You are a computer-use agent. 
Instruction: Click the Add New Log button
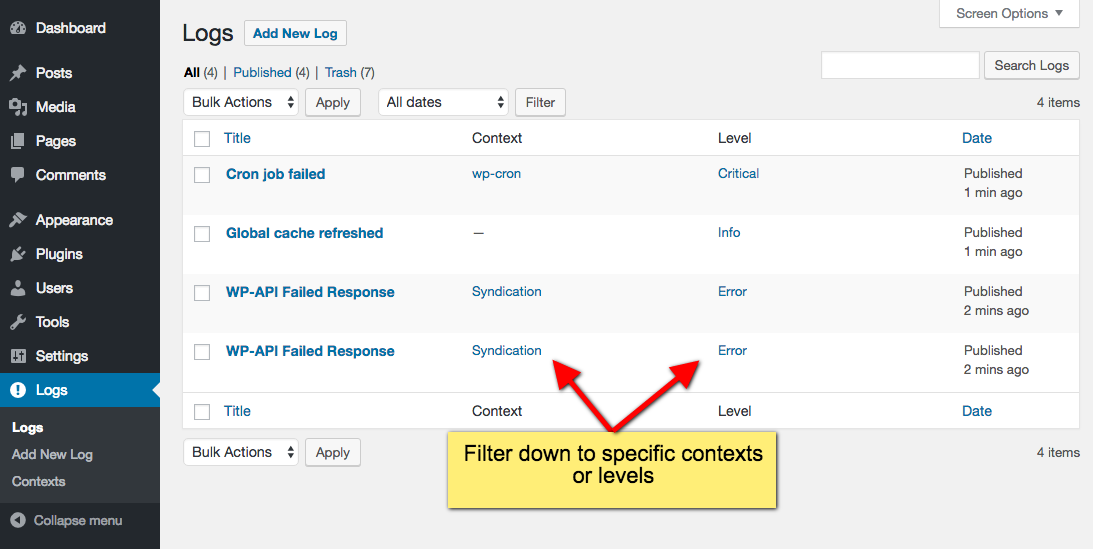click(295, 33)
